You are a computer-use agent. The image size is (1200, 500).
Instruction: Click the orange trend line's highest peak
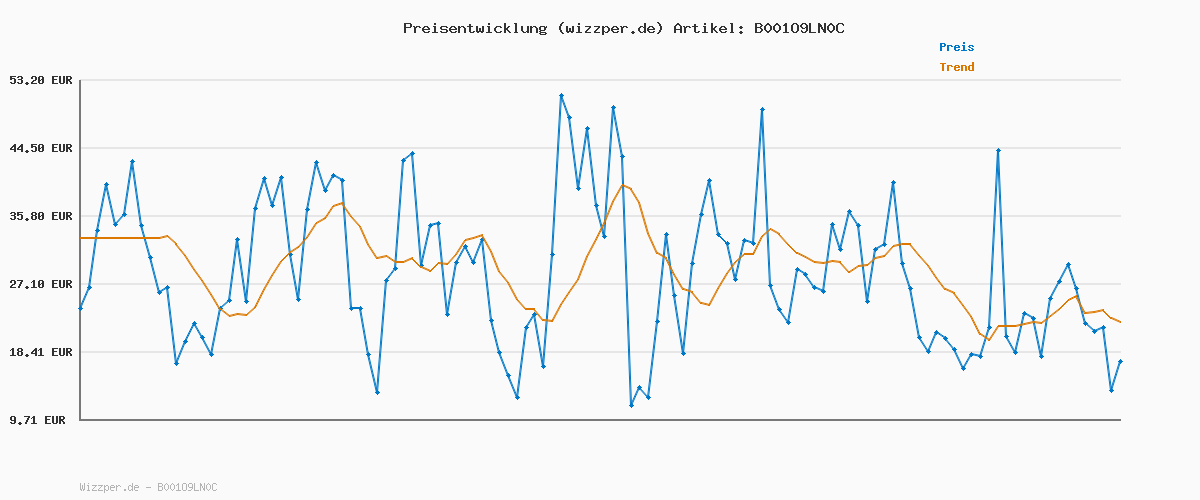[x=624, y=185]
